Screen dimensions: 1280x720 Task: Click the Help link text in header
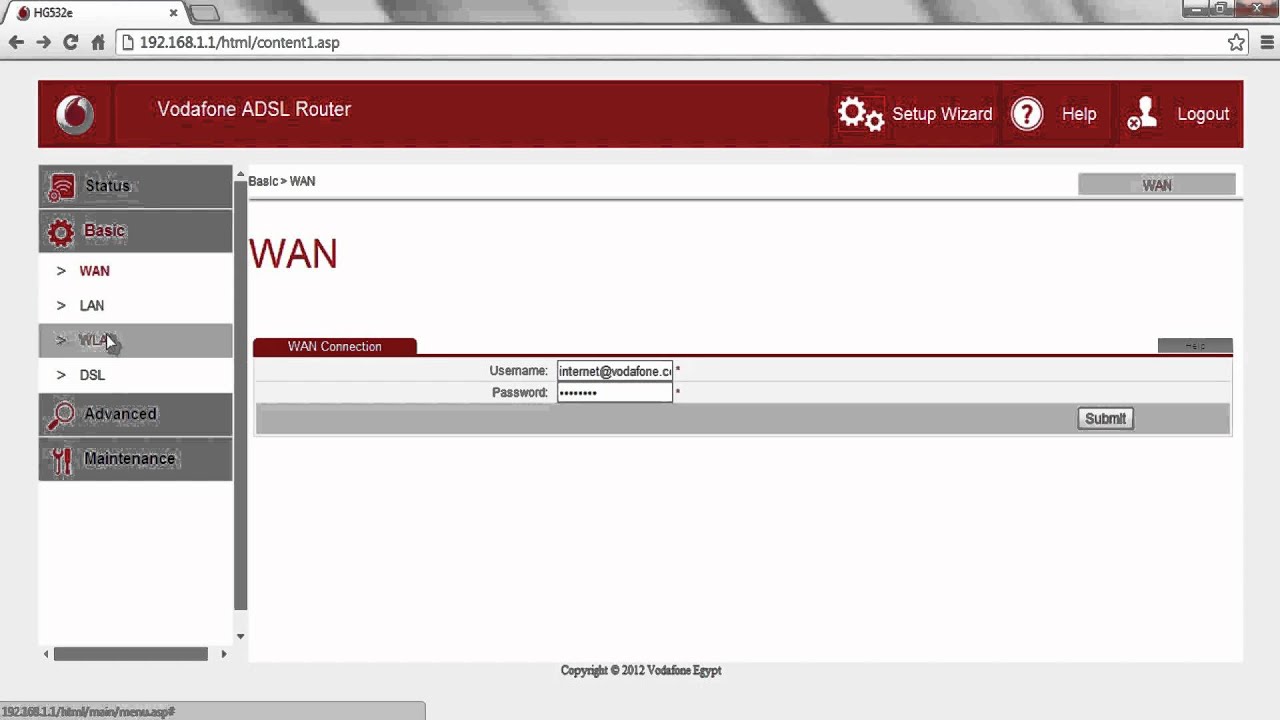click(x=1079, y=114)
